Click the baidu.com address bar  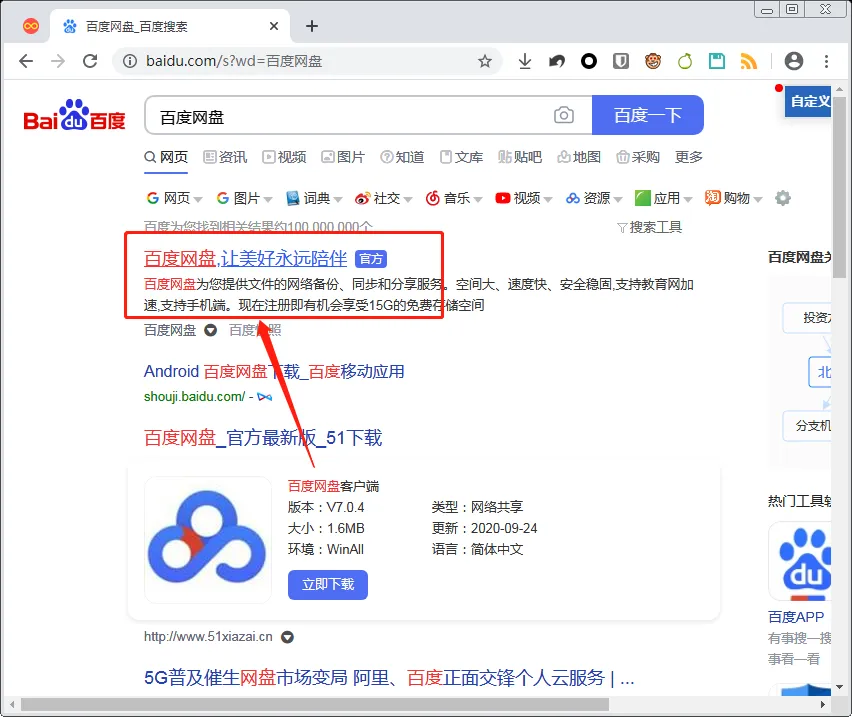307,61
